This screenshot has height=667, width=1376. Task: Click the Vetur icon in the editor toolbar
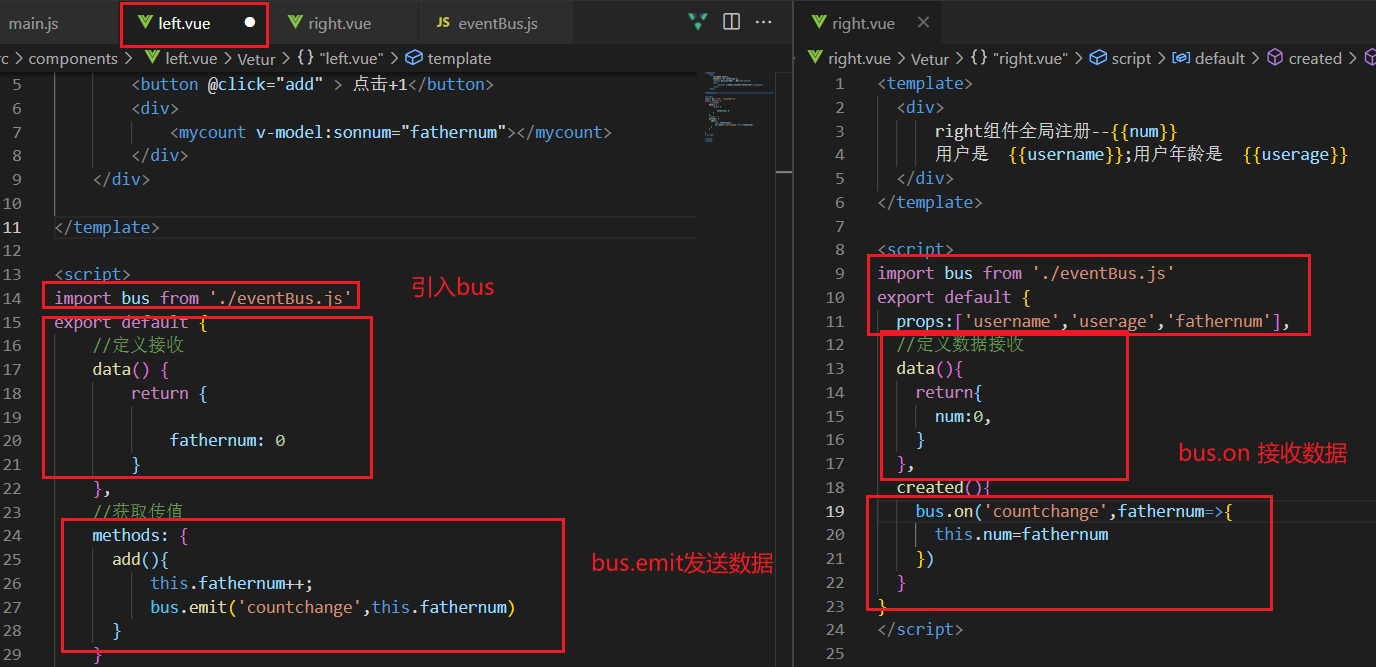click(x=698, y=22)
